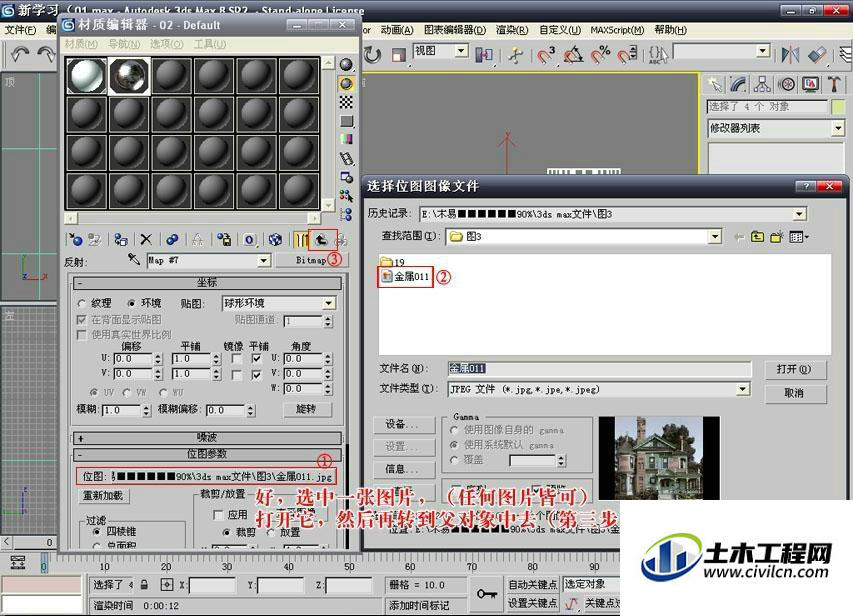Click Angle Snap toggle icon
The width and height of the screenshot is (853, 616).
tap(573, 54)
